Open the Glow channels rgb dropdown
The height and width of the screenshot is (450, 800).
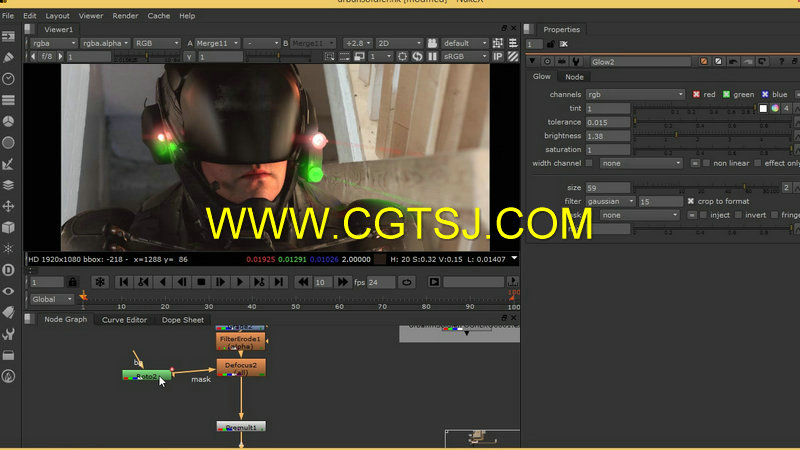[x=635, y=94]
